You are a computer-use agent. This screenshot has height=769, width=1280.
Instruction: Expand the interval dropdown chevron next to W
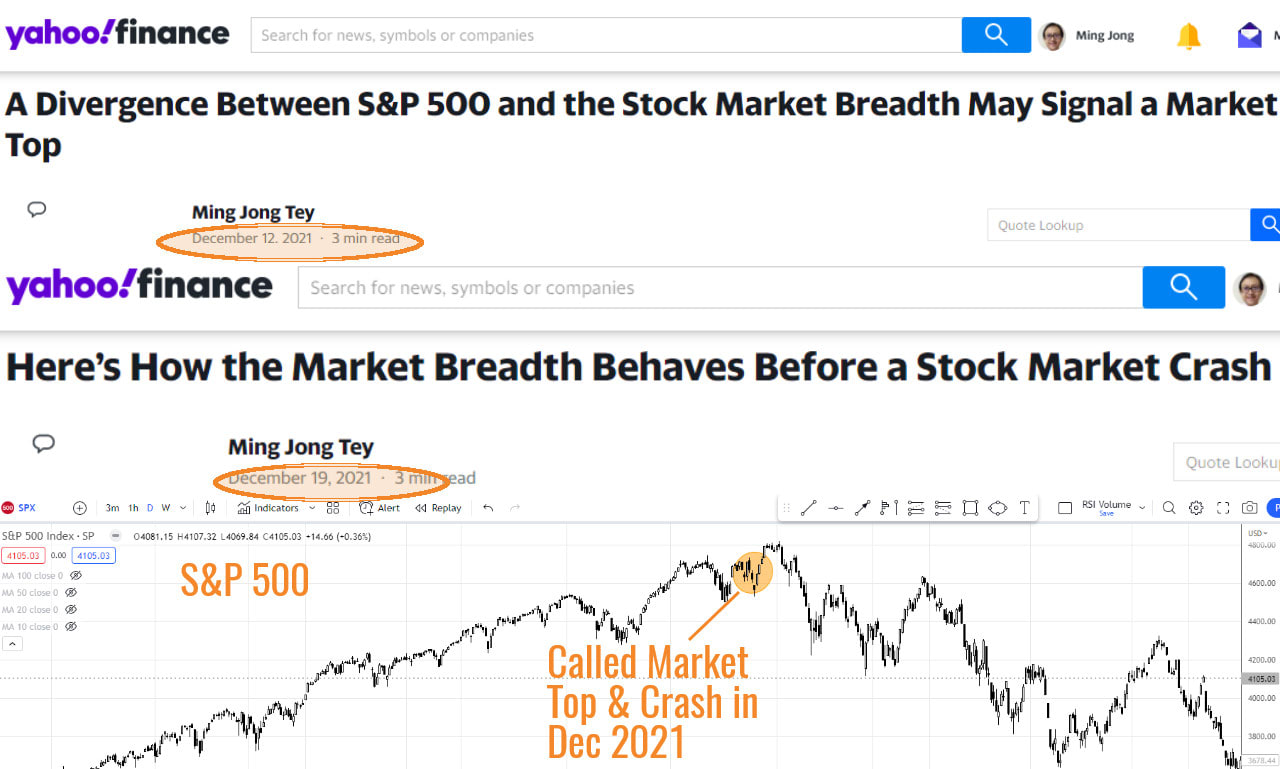[x=181, y=508]
